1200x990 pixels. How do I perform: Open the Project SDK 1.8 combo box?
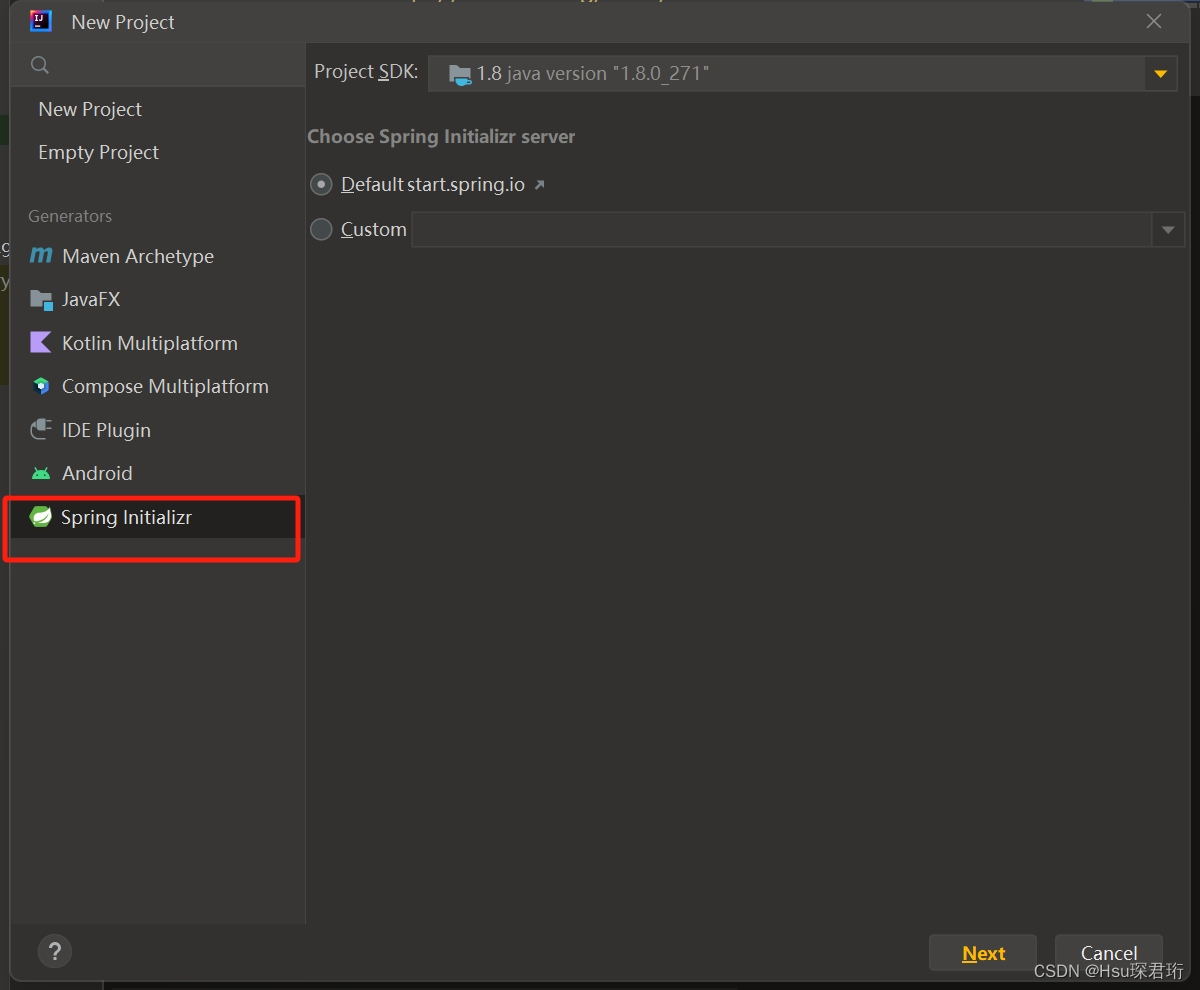coord(802,74)
